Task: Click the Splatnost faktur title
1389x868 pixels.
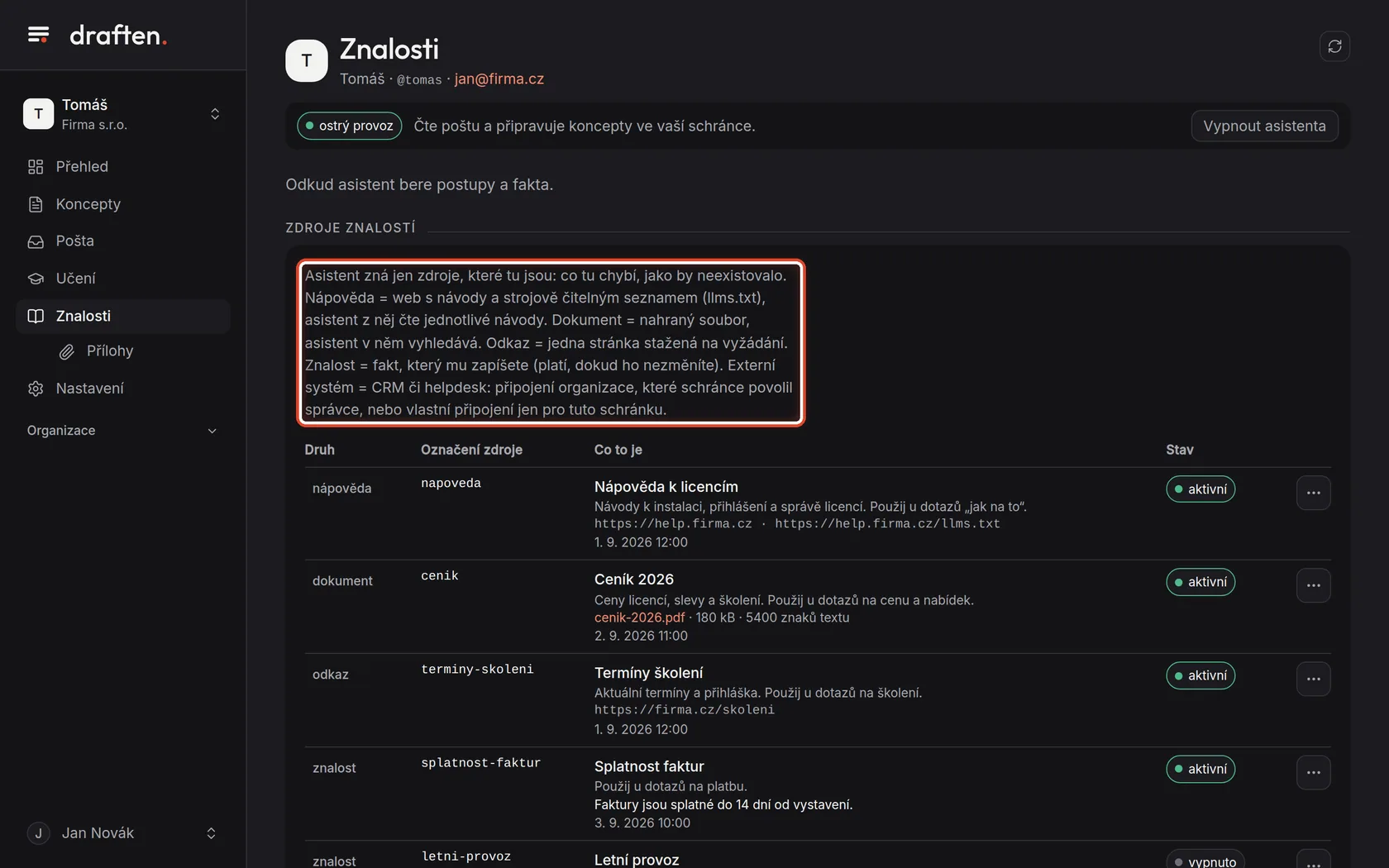Action: (x=649, y=766)
